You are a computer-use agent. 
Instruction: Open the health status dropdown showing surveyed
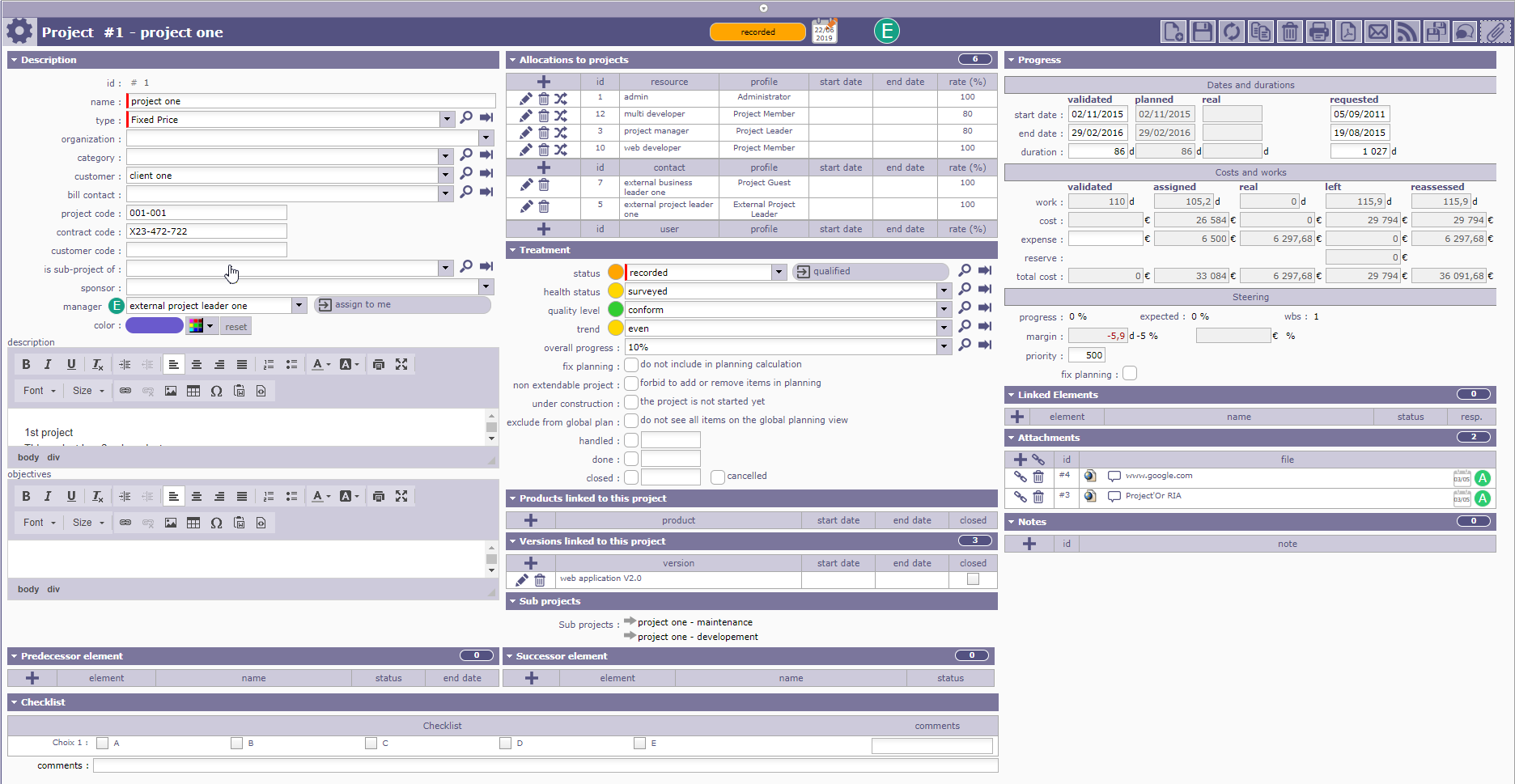(x=943, y=291)
